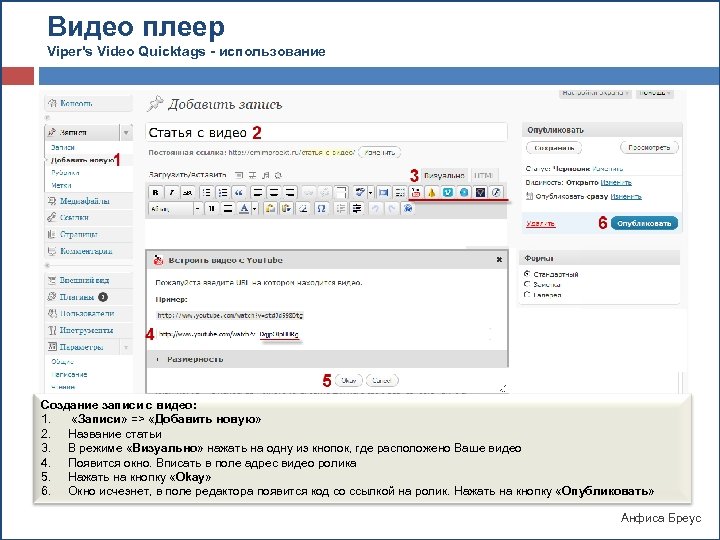Image resolution: width=720 pixels, height=540 pixels.
Task: Click the text color A icon
Action: [244, 209]
